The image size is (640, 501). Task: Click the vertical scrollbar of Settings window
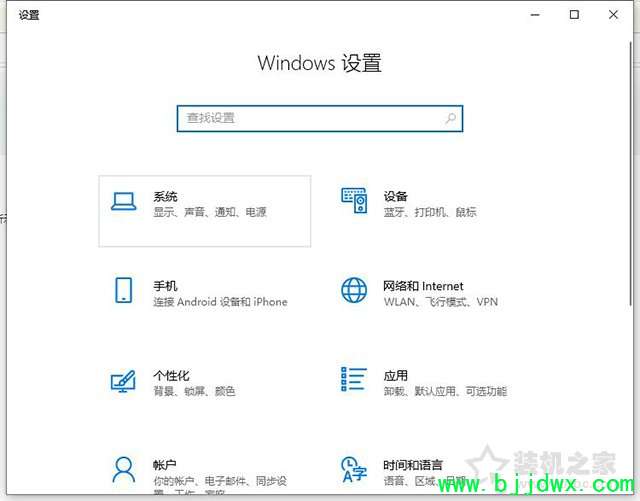(x=631, y=176)
